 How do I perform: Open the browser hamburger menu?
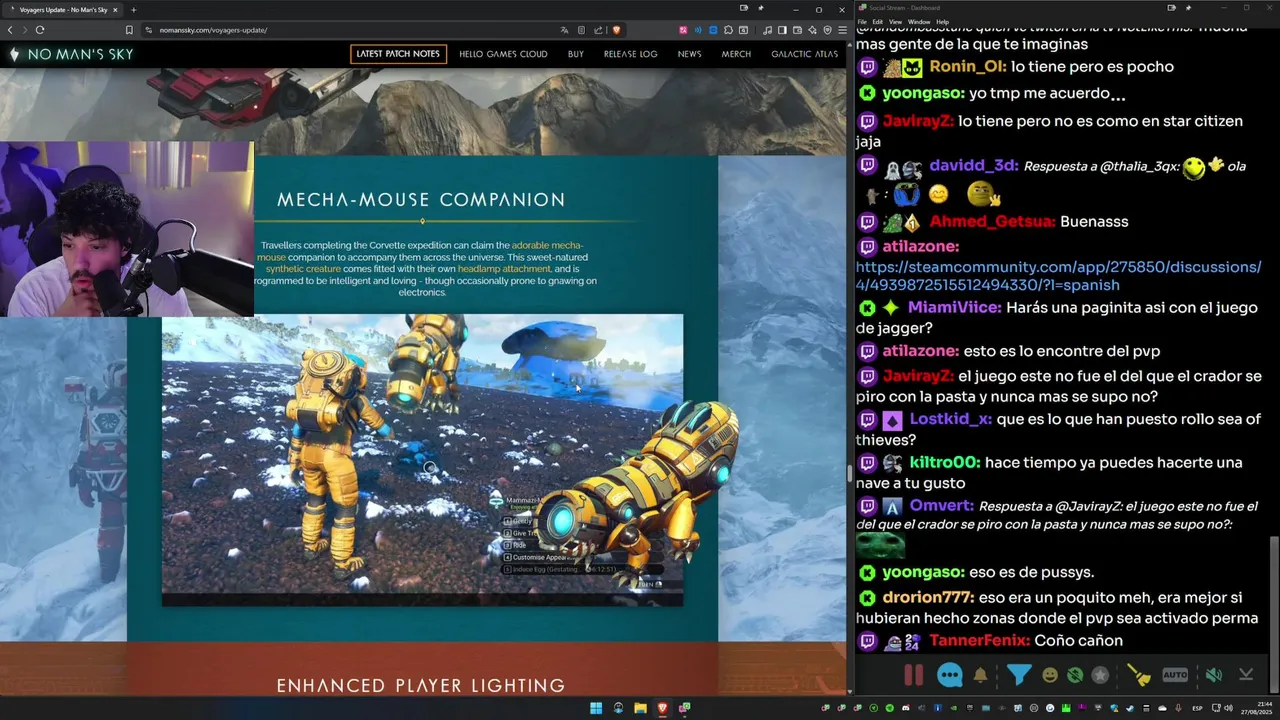tap(842, 30)
